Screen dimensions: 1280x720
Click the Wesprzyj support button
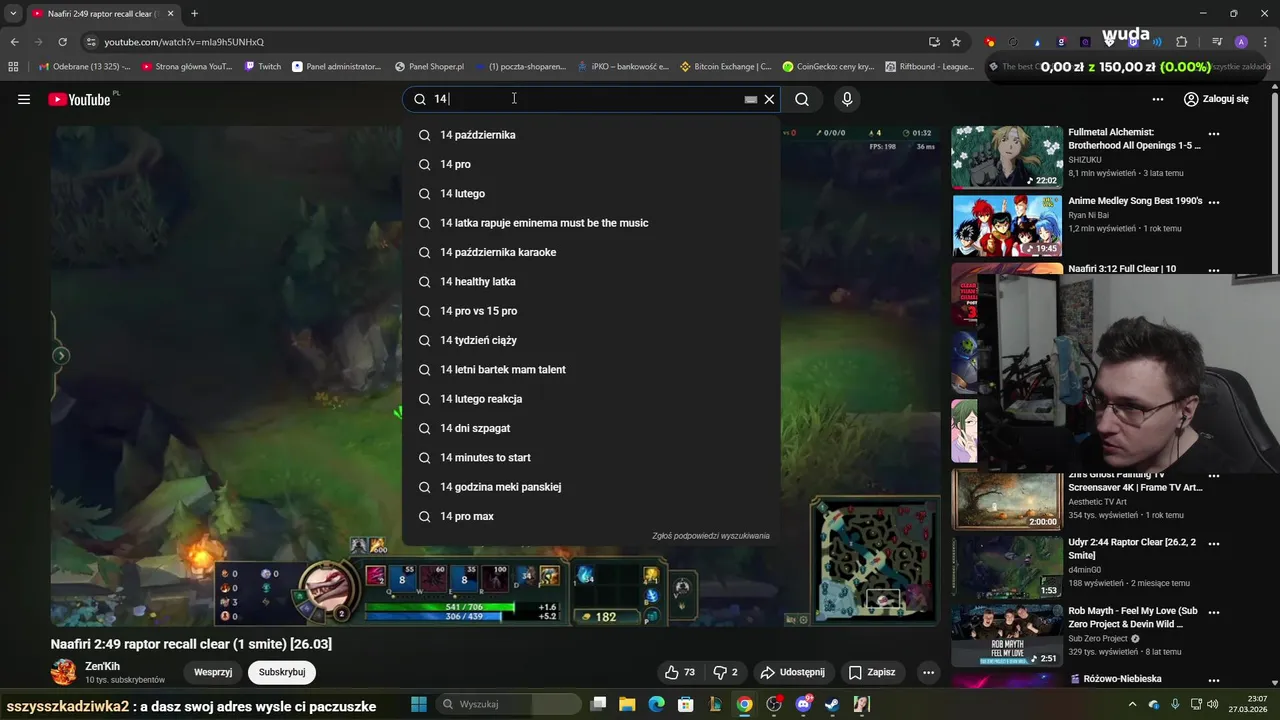(x=213, y=672)
